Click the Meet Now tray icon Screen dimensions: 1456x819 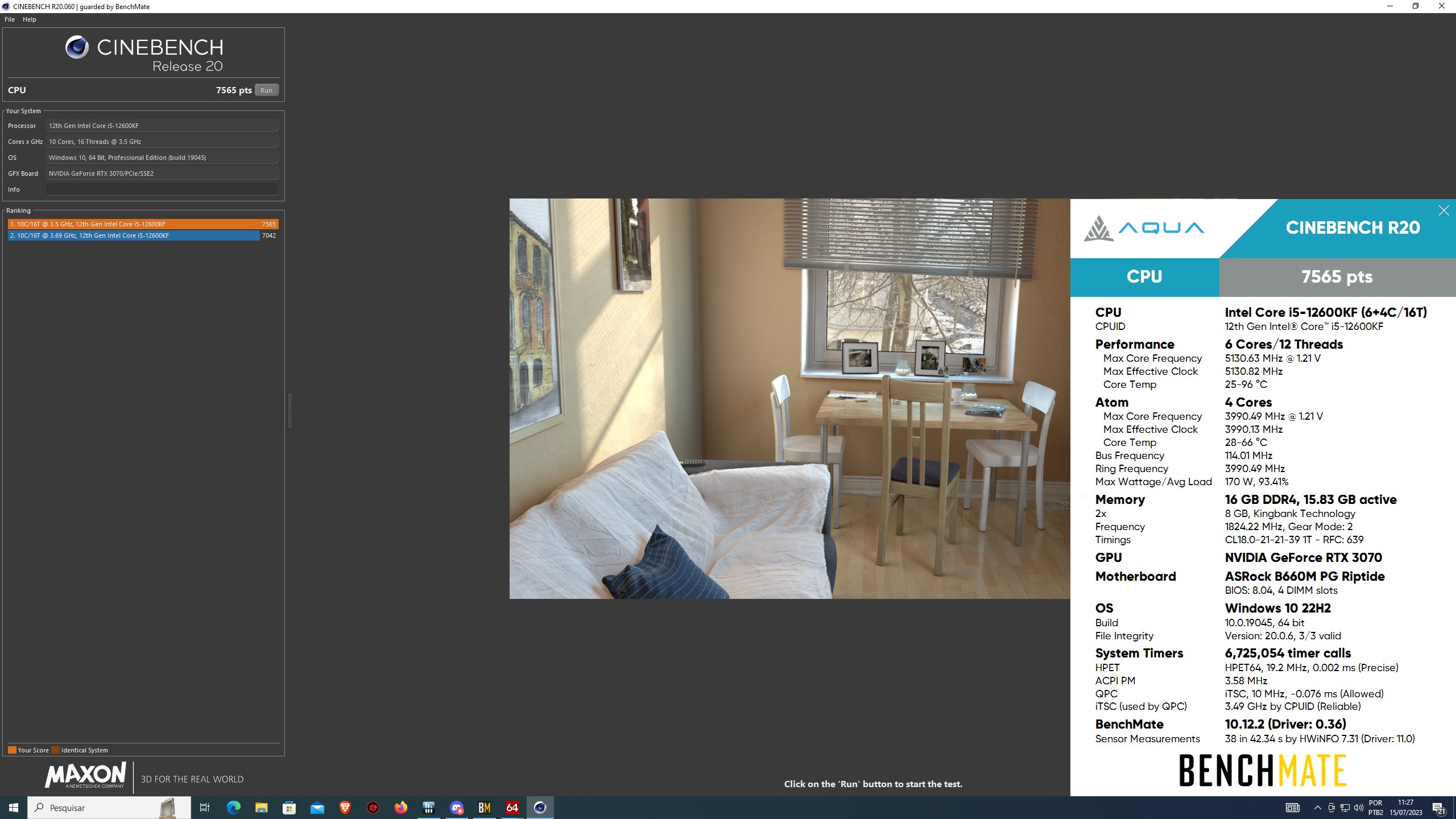1331,808
